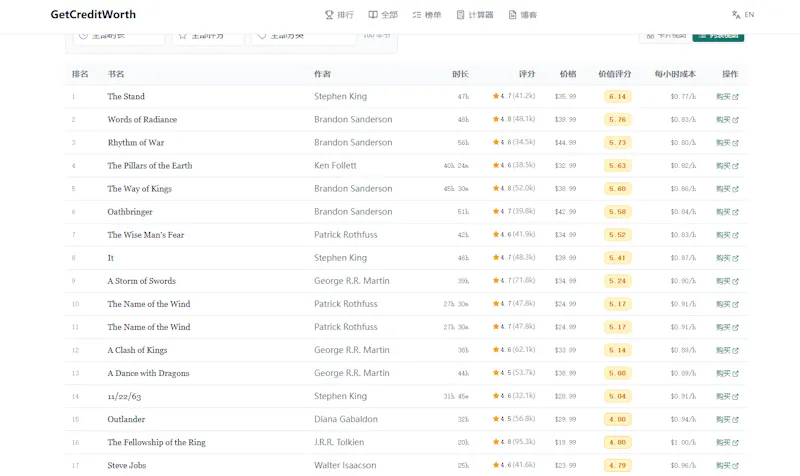This screenshot has width=800, height=476.
Task: Click author Walter Isaacson
Action: 345,465
